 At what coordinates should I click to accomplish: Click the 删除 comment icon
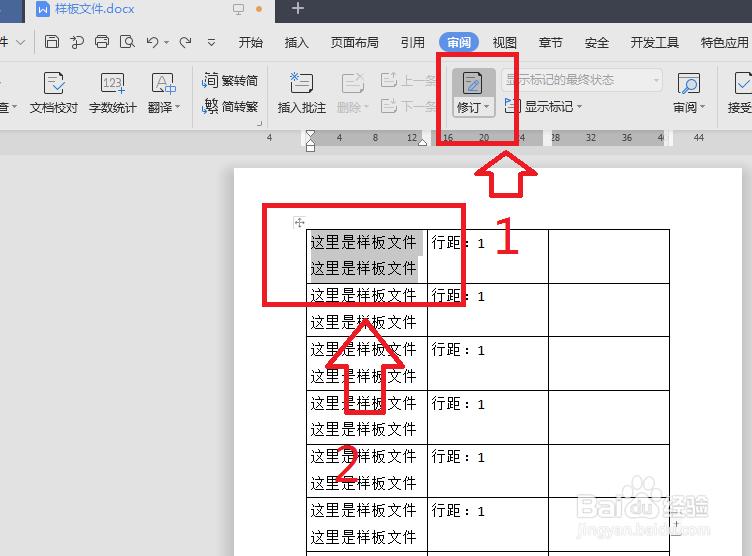352,83
